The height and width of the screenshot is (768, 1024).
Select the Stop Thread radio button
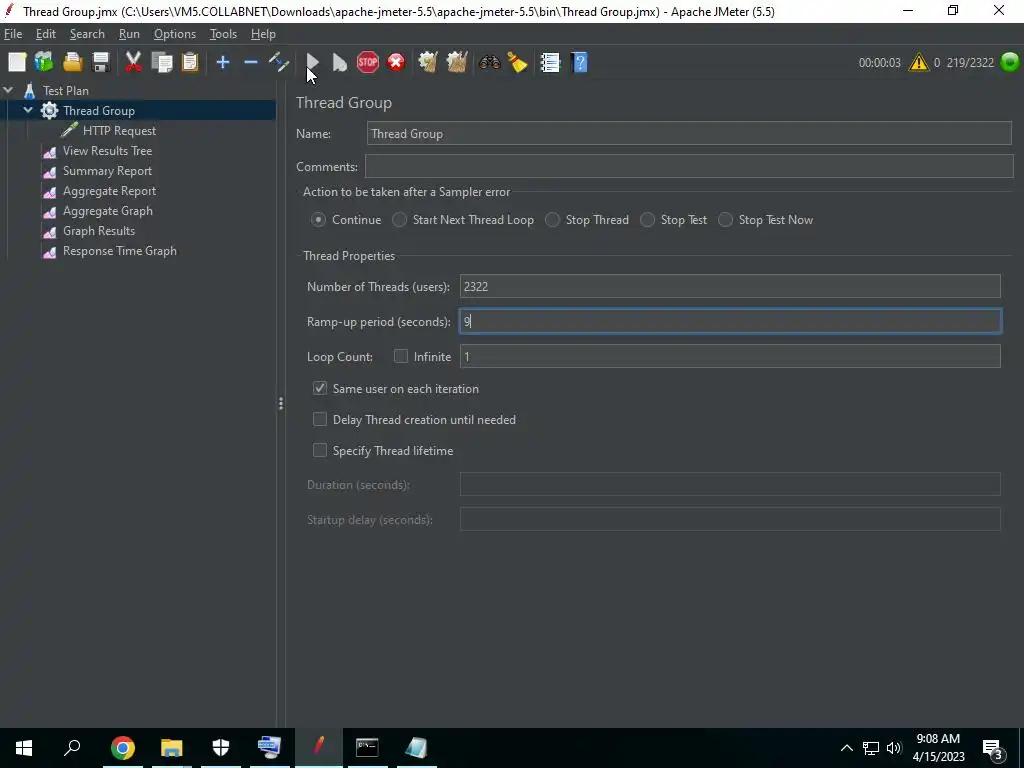pyautogui.click(x=552, y=220)
